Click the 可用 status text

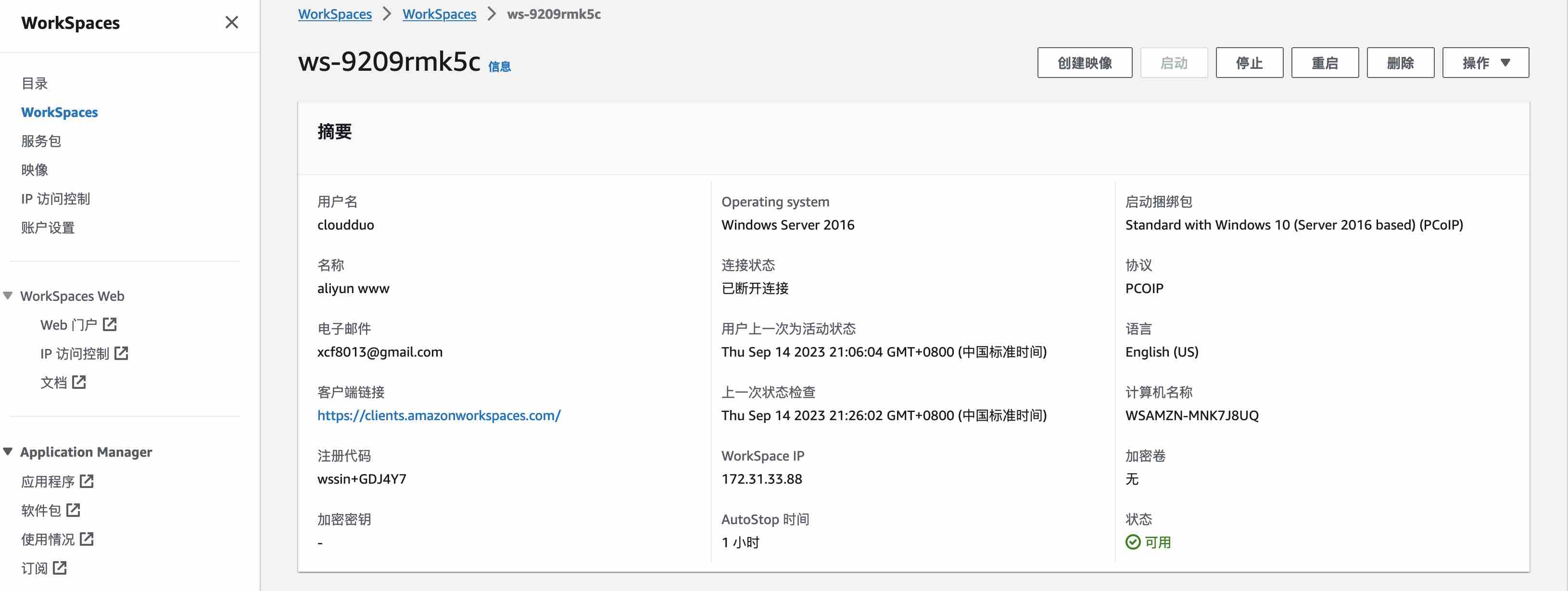point(1158,541)
